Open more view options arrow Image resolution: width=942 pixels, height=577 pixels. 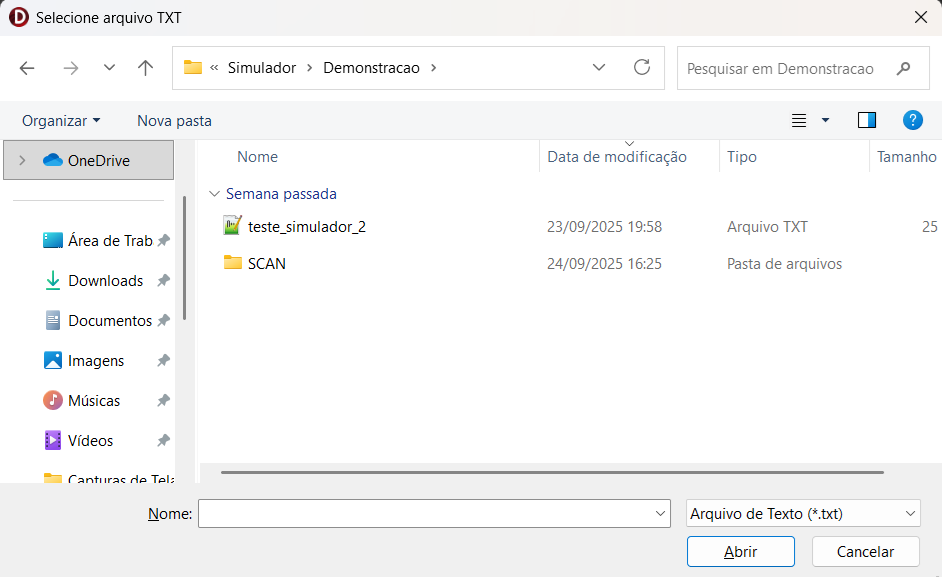pyautogui.click(x=825, y=120)
